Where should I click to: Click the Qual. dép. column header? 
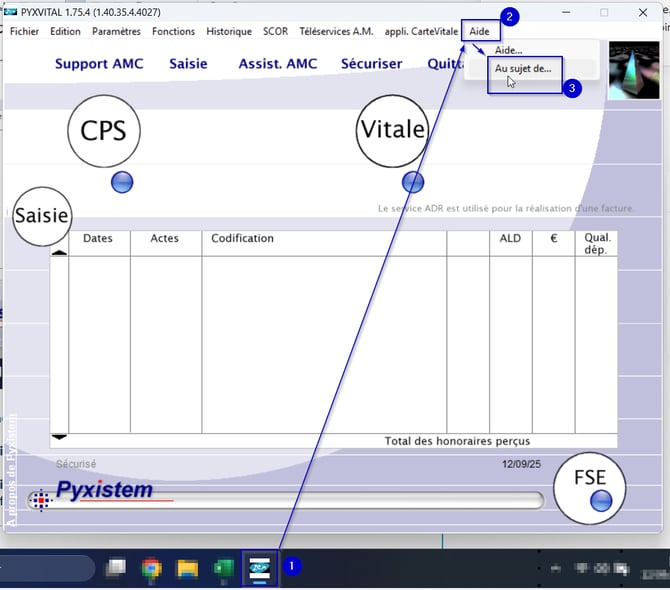[x=597, y=244]
